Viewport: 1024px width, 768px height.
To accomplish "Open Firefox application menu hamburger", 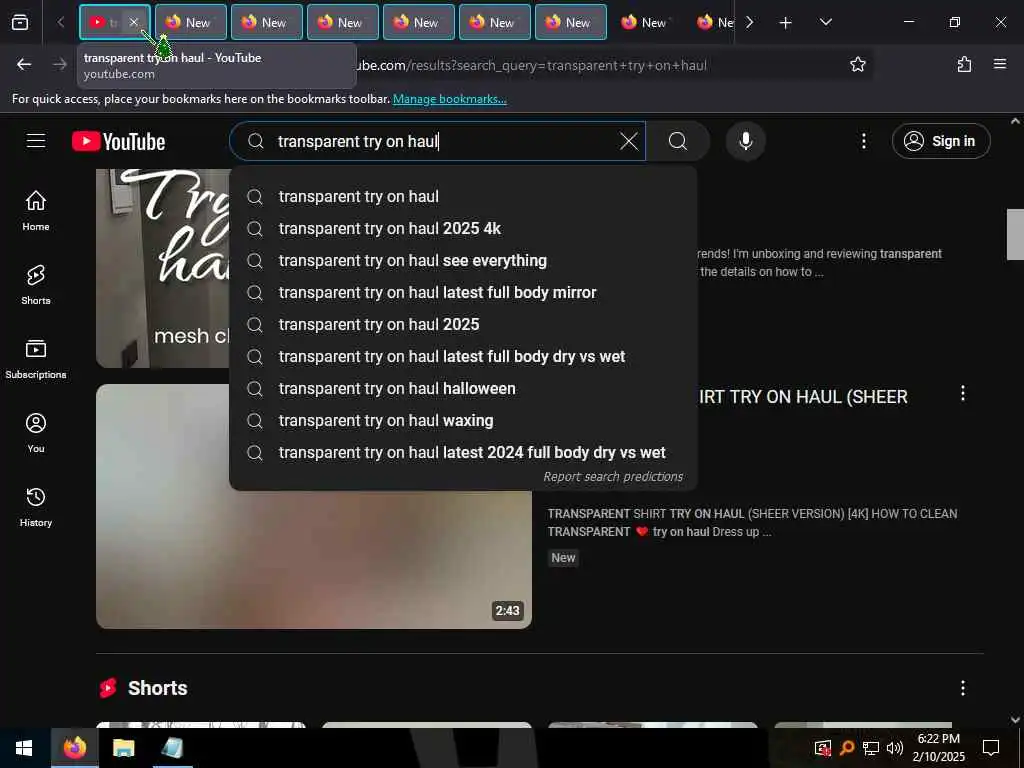I will tap(999, 65).
